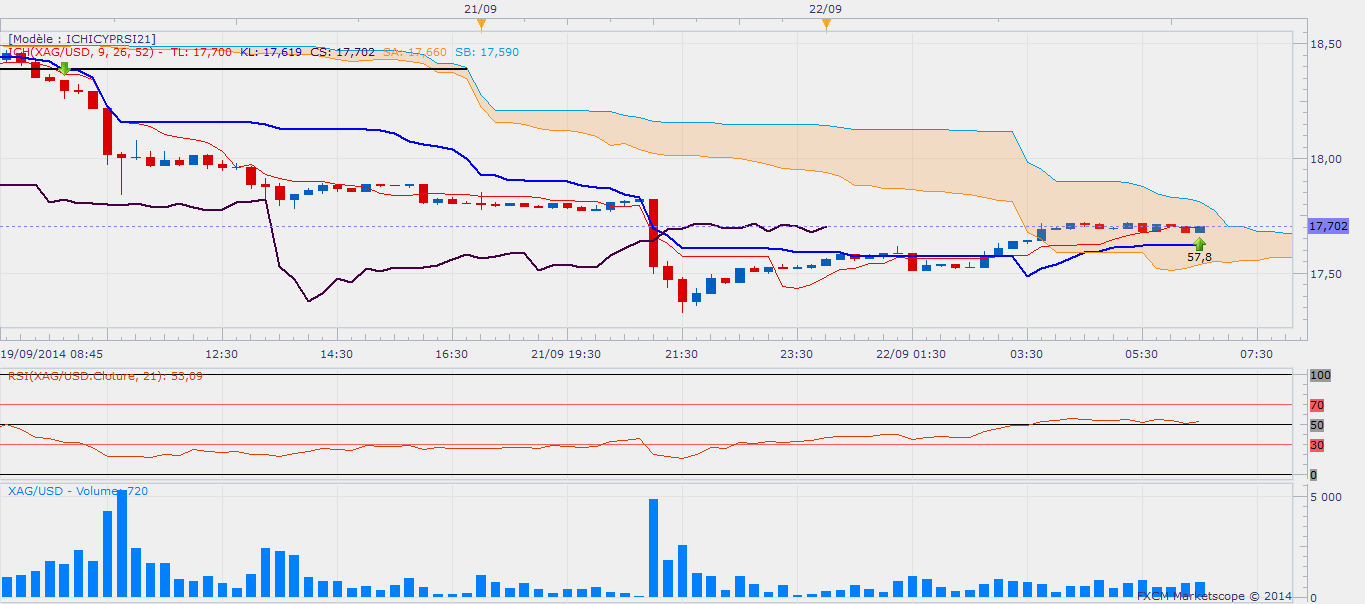This screenshot has height=604, width=1365.
Task: Click the orange 22/09 day marker triangle
Action: click(x=826, y=24)
